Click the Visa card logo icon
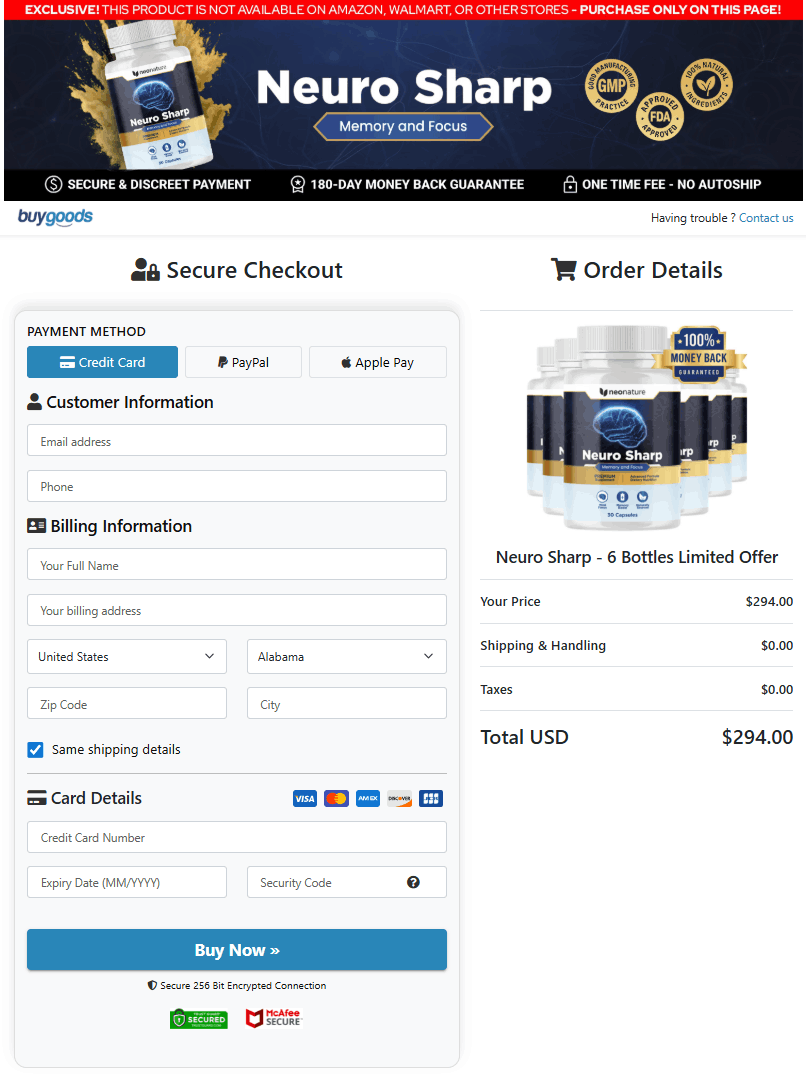Screen dimensions: 806x1079 304,798
